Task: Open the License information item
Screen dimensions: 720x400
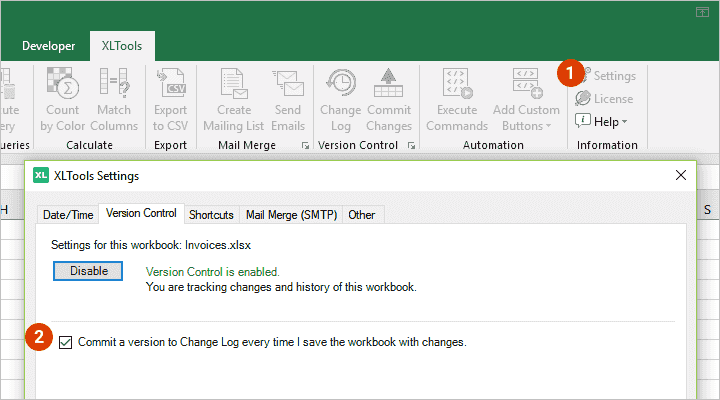Action: click(x=604, y=98)
